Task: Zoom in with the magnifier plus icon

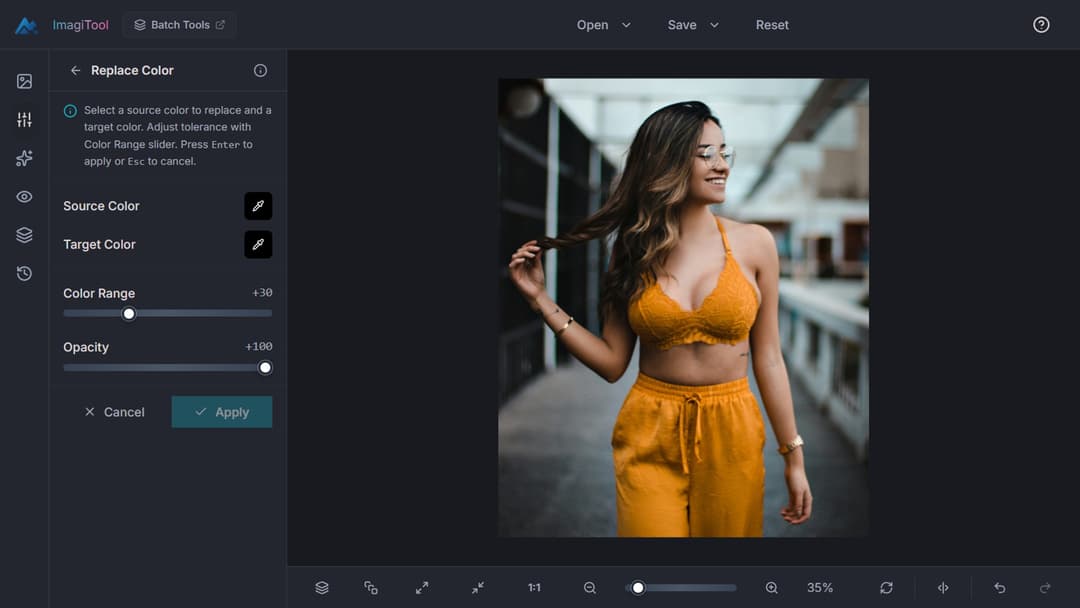Action: click(771, 587)
